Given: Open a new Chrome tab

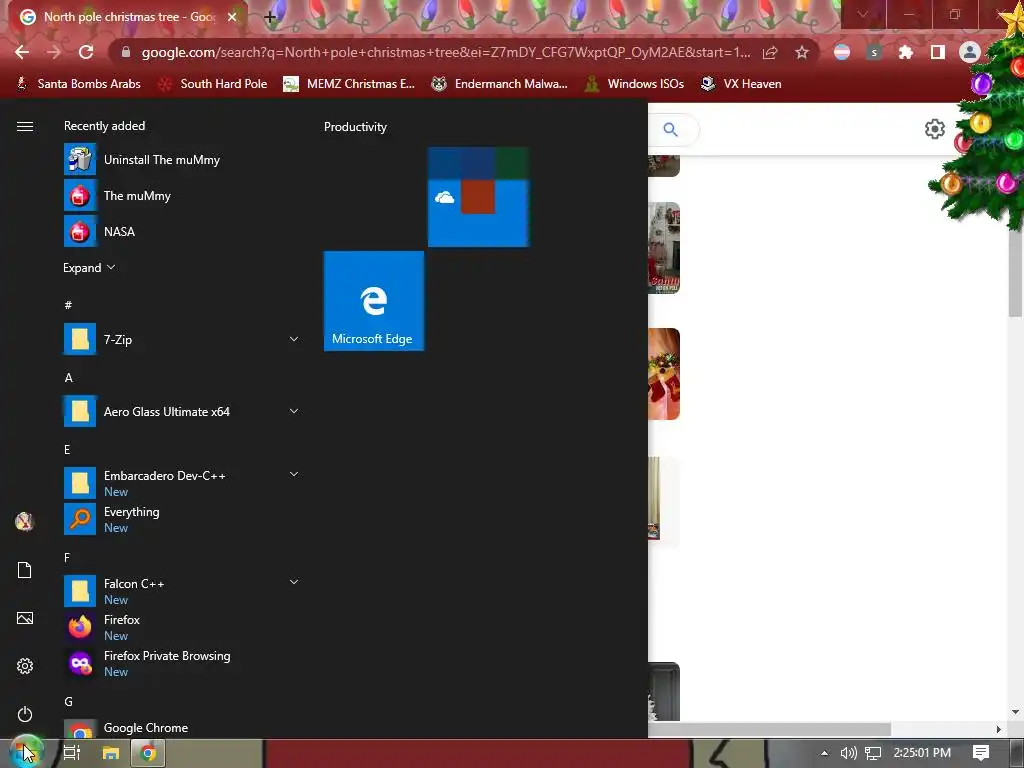Looking at the screenshot, I should point(270,17).
